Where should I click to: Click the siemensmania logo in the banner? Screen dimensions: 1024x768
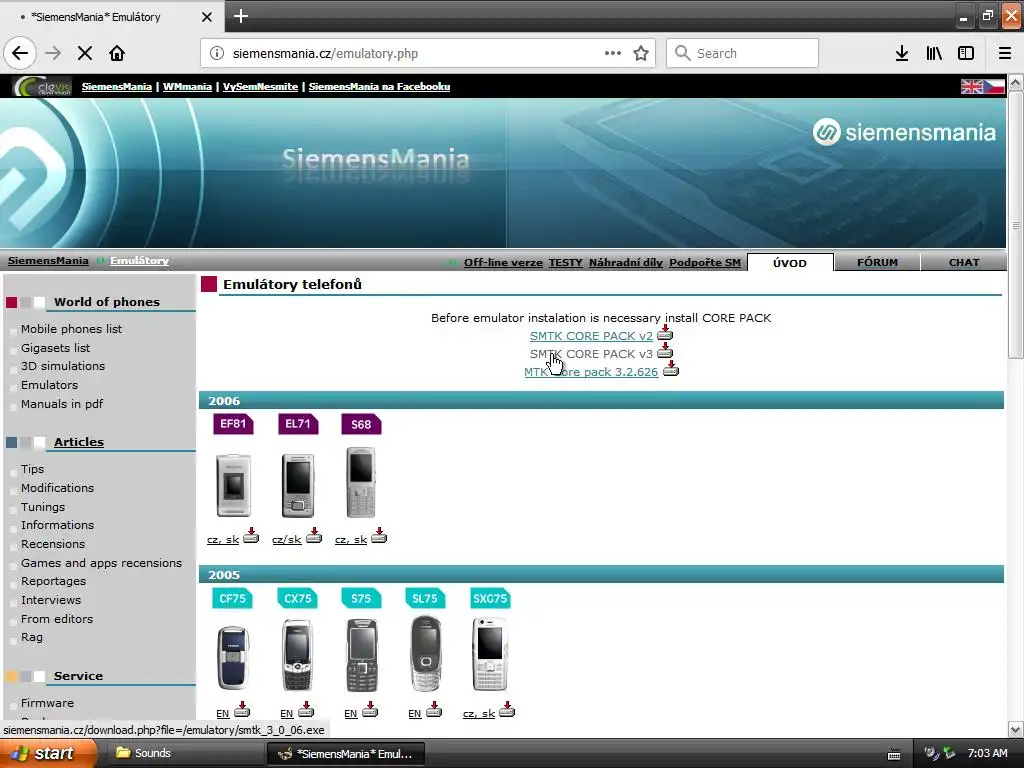(904, 133)
